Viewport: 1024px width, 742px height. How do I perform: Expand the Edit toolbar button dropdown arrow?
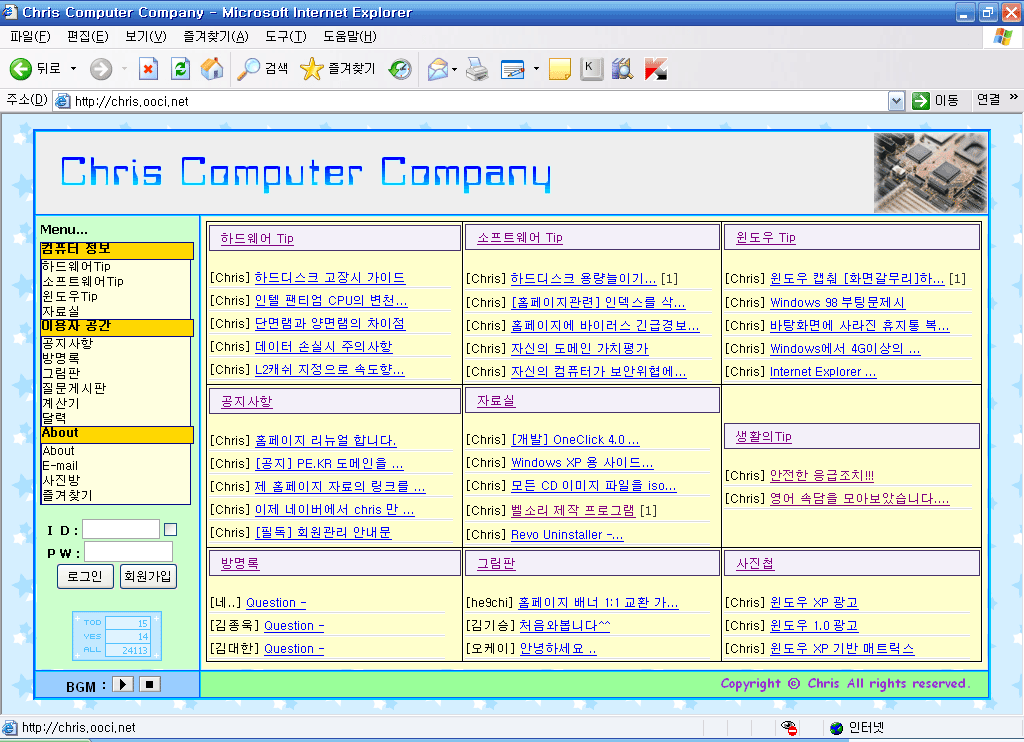[x=536, y=69]
